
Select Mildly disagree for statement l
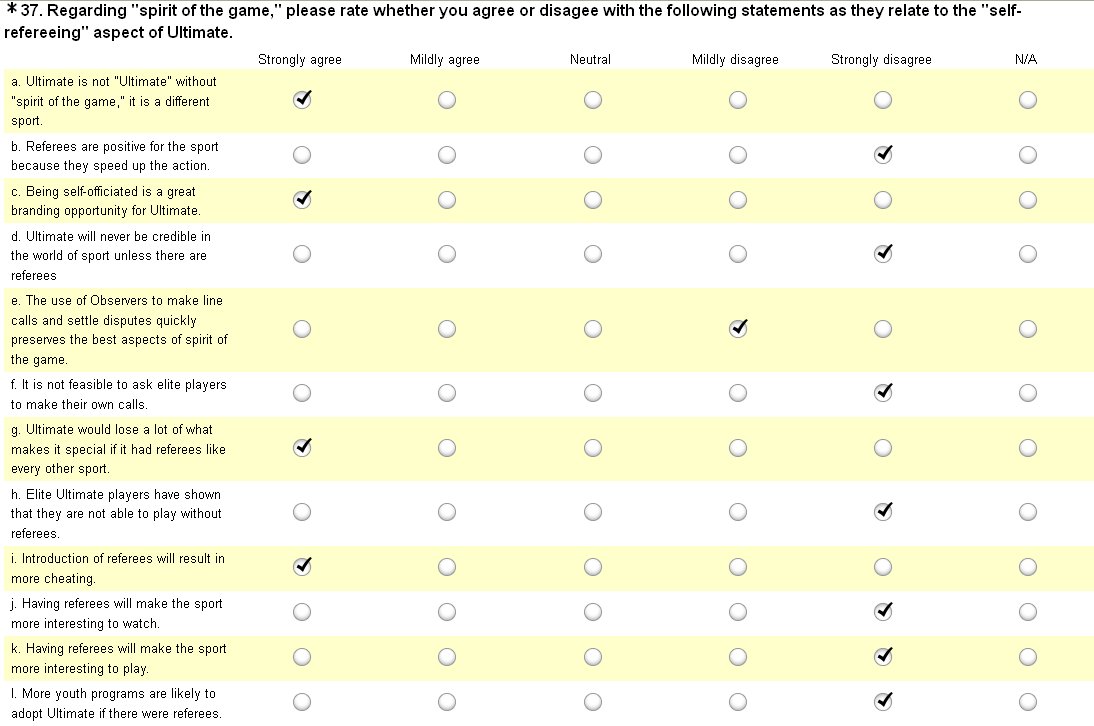pyautogui.click(x=737, y=702)
